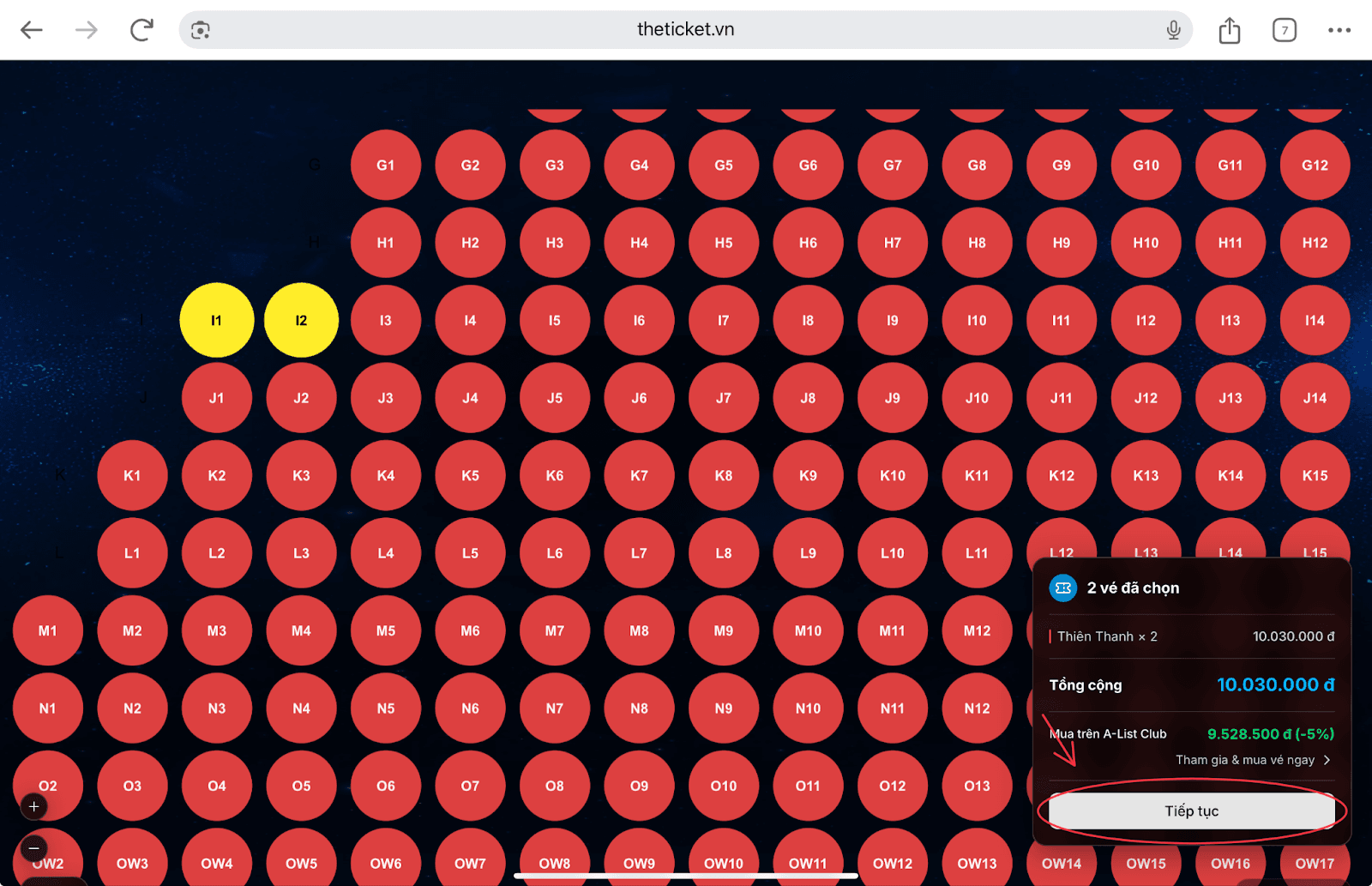Go back to the previous page
Image resolution: width=1372 pixels, height=886 pixels.
(x=32, y=30)
